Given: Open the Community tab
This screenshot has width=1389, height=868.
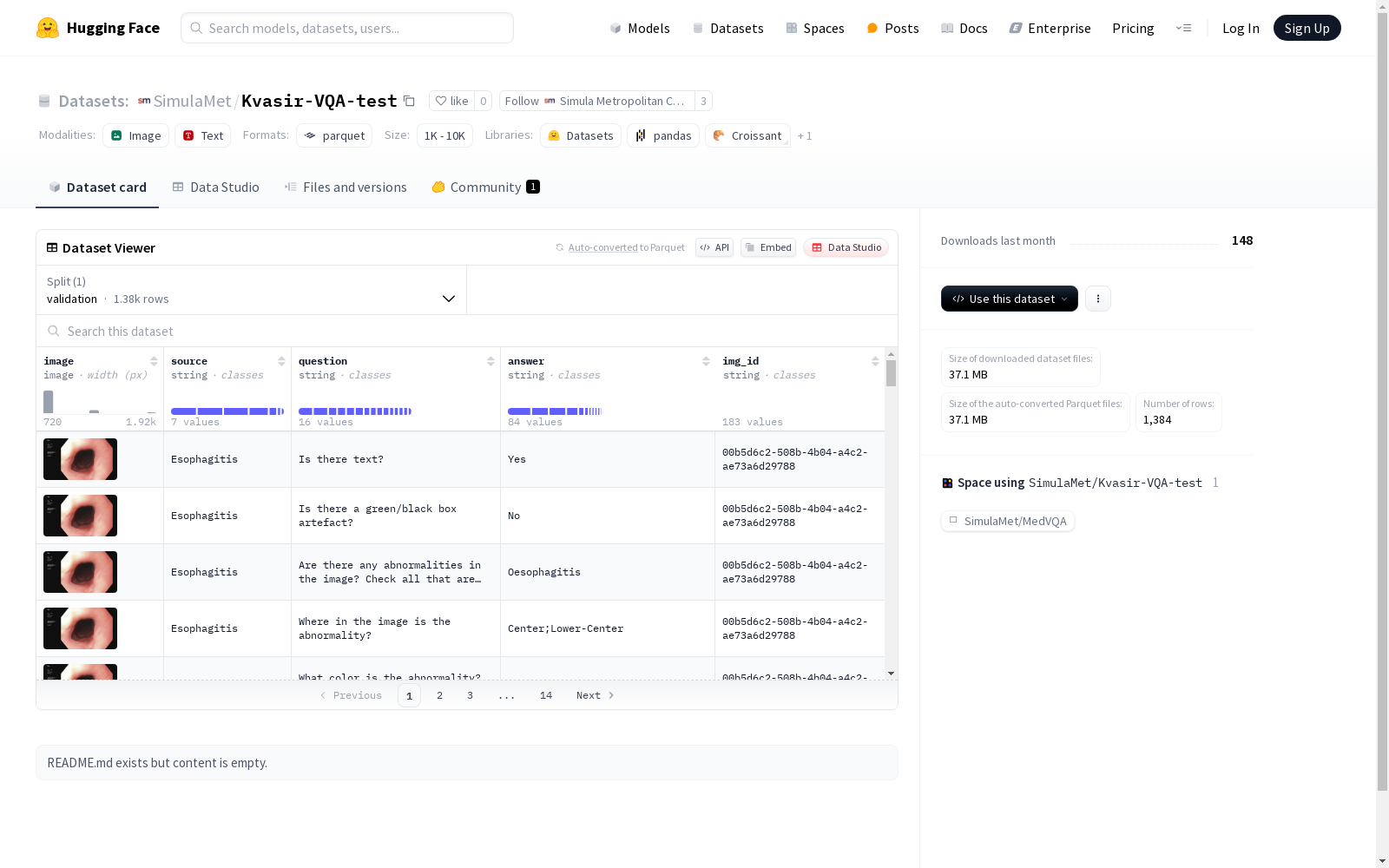Looking at the screenshot, I should [486, 187].
